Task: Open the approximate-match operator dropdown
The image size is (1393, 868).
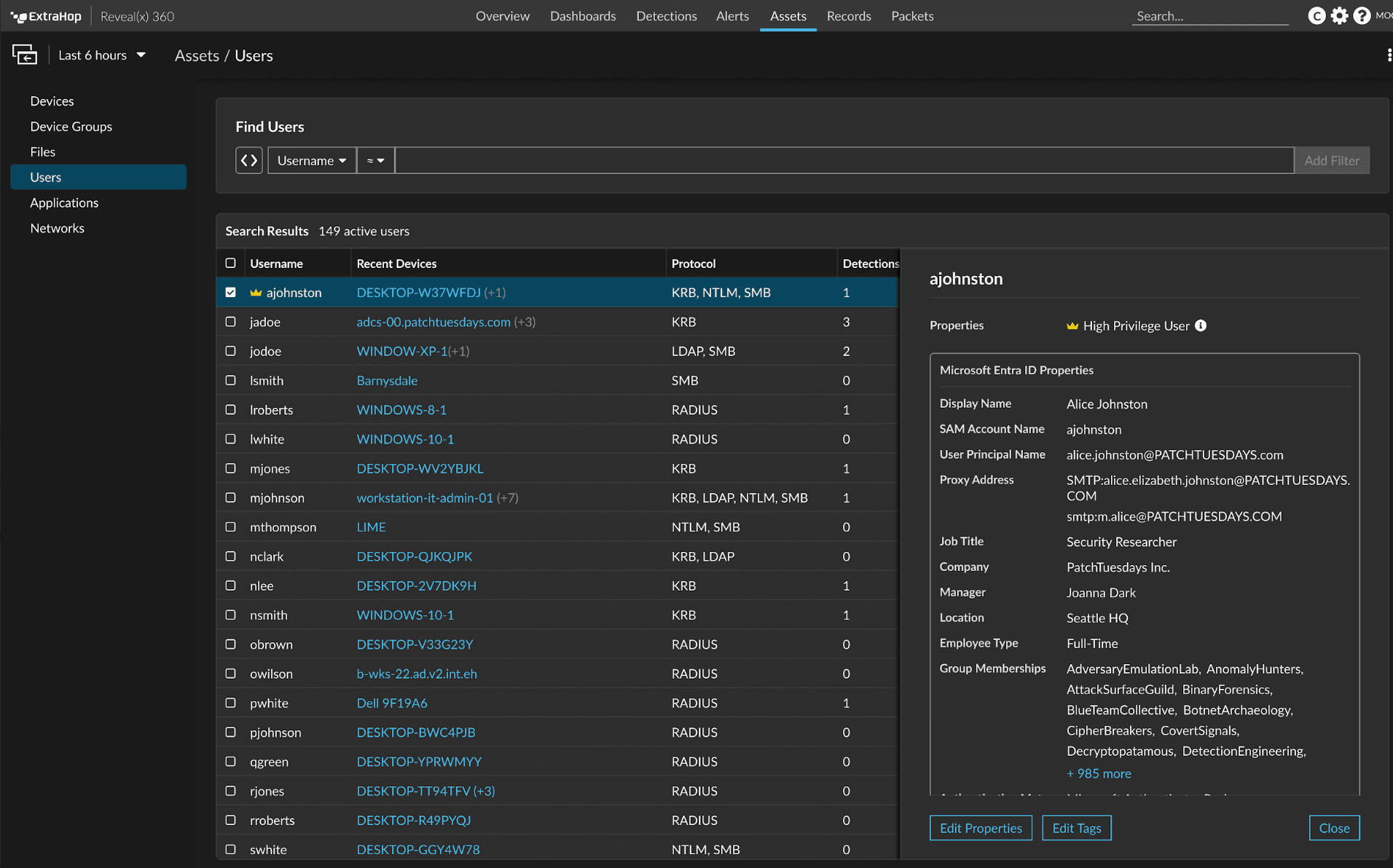Action: tap(375, 160)
